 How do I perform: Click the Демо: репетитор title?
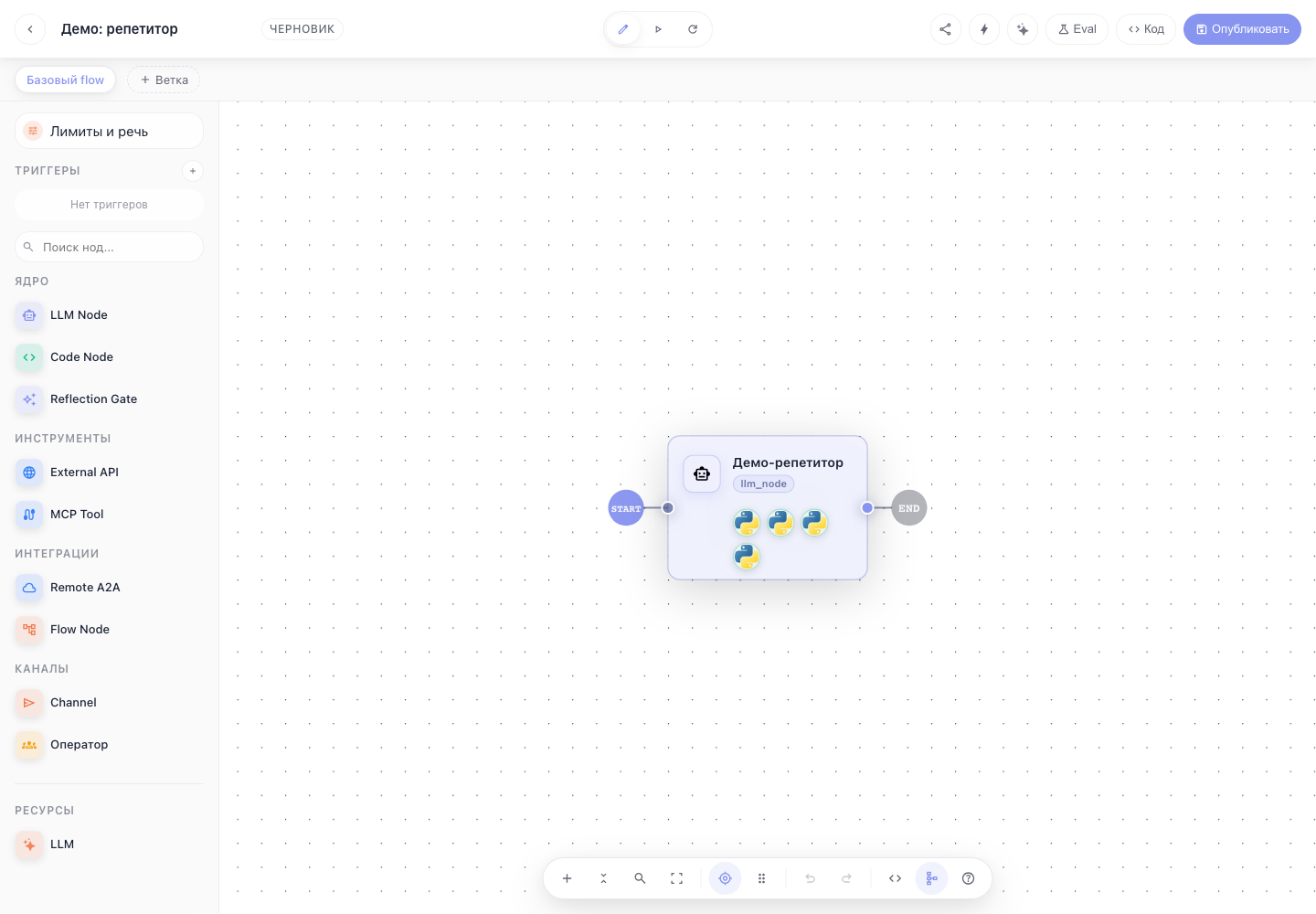coord(120,29)
